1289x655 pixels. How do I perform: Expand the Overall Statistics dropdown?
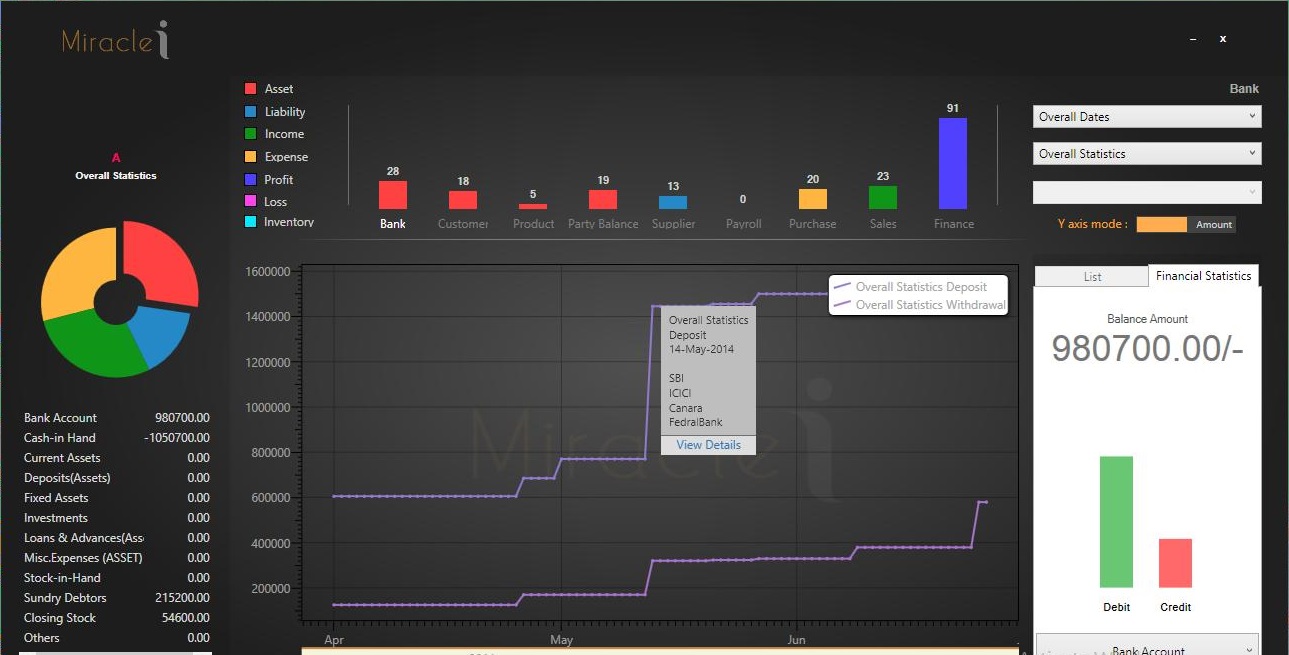coord(1147,154)
